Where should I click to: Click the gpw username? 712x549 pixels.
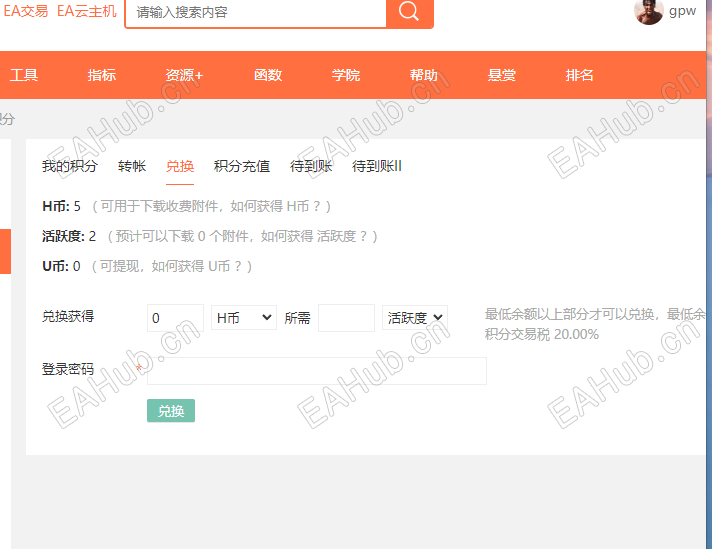(x=682, y=11)
